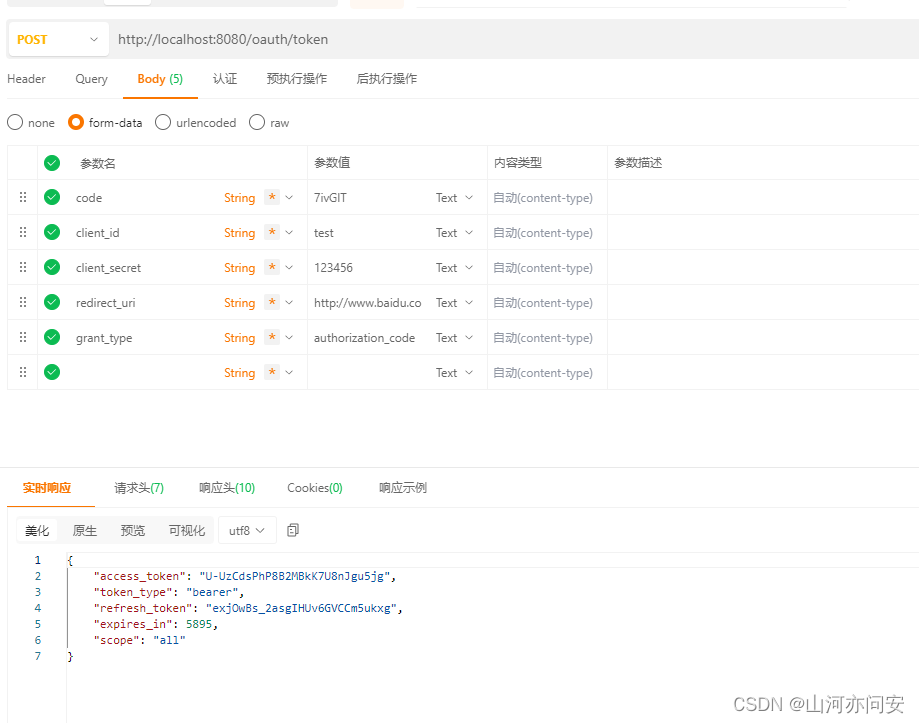Copy the response with the copy icon
The image size is (919, 723).
coord(293,530)
